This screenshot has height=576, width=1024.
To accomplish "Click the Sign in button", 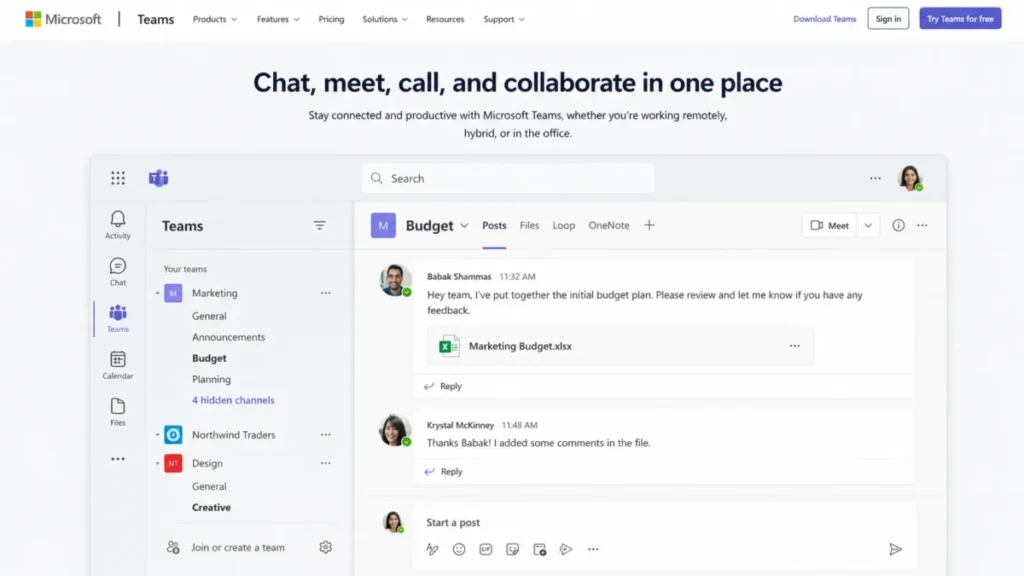I will [x=888, y=19].
